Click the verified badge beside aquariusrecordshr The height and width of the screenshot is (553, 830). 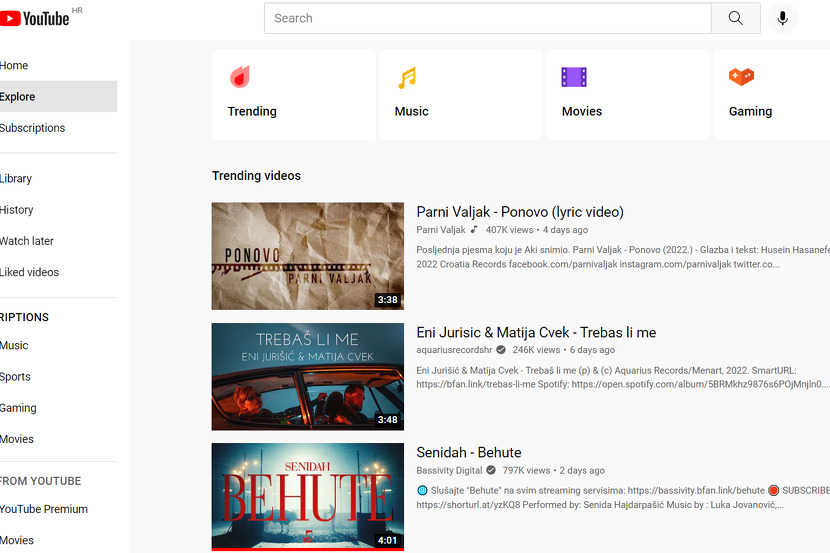tap(501, 351)
